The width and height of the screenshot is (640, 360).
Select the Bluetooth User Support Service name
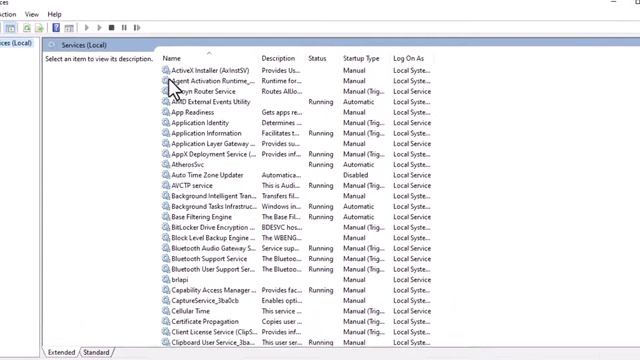[213, 269]
